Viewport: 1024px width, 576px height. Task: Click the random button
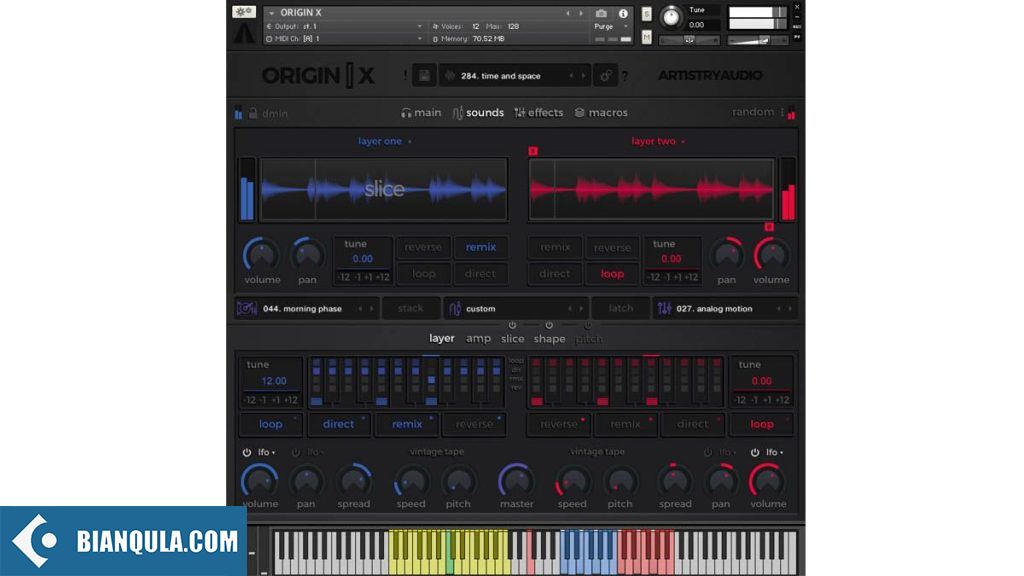tap(753, 112)
